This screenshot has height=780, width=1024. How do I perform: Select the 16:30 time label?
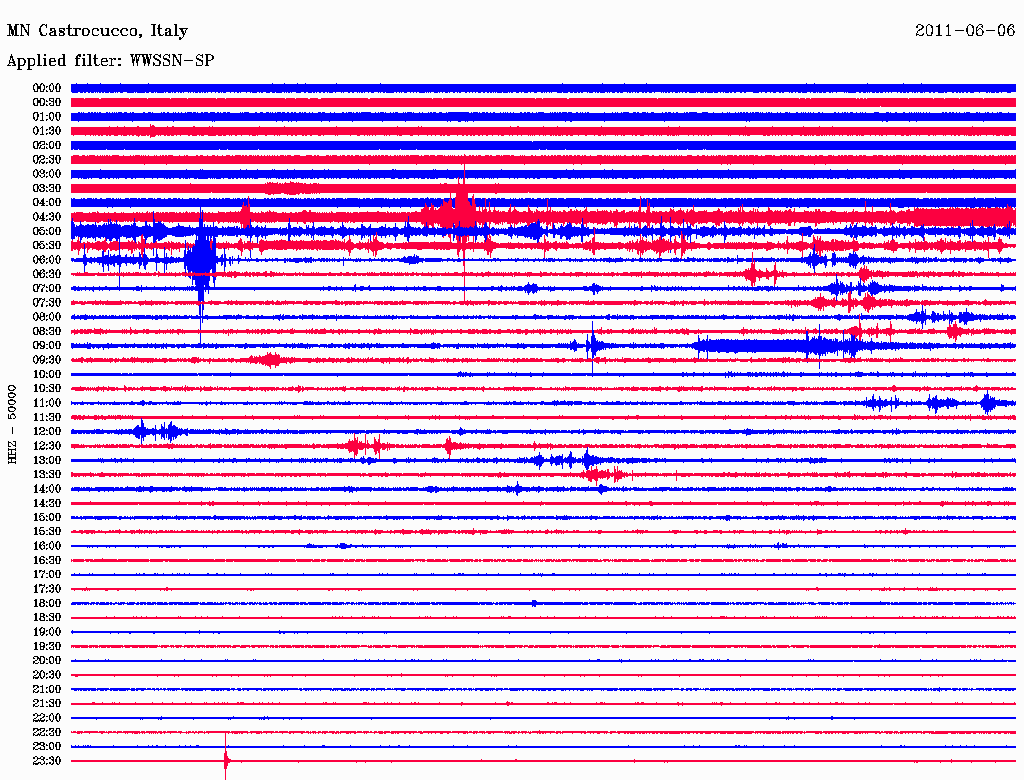pos(47,561)
